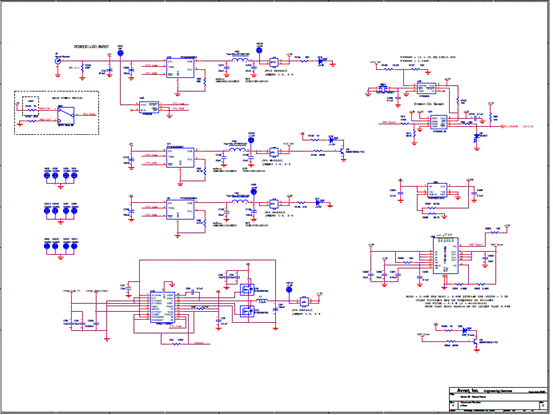Click the multi-pin IC at lower right
The image size is (553, 415).
[x=445, y=256]
